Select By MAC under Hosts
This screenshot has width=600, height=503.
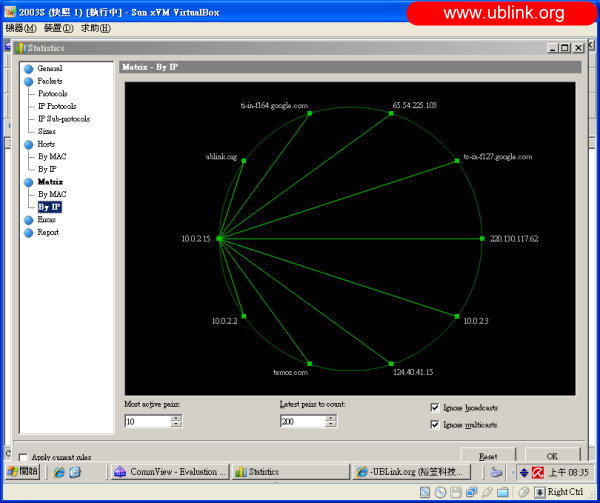52,157
